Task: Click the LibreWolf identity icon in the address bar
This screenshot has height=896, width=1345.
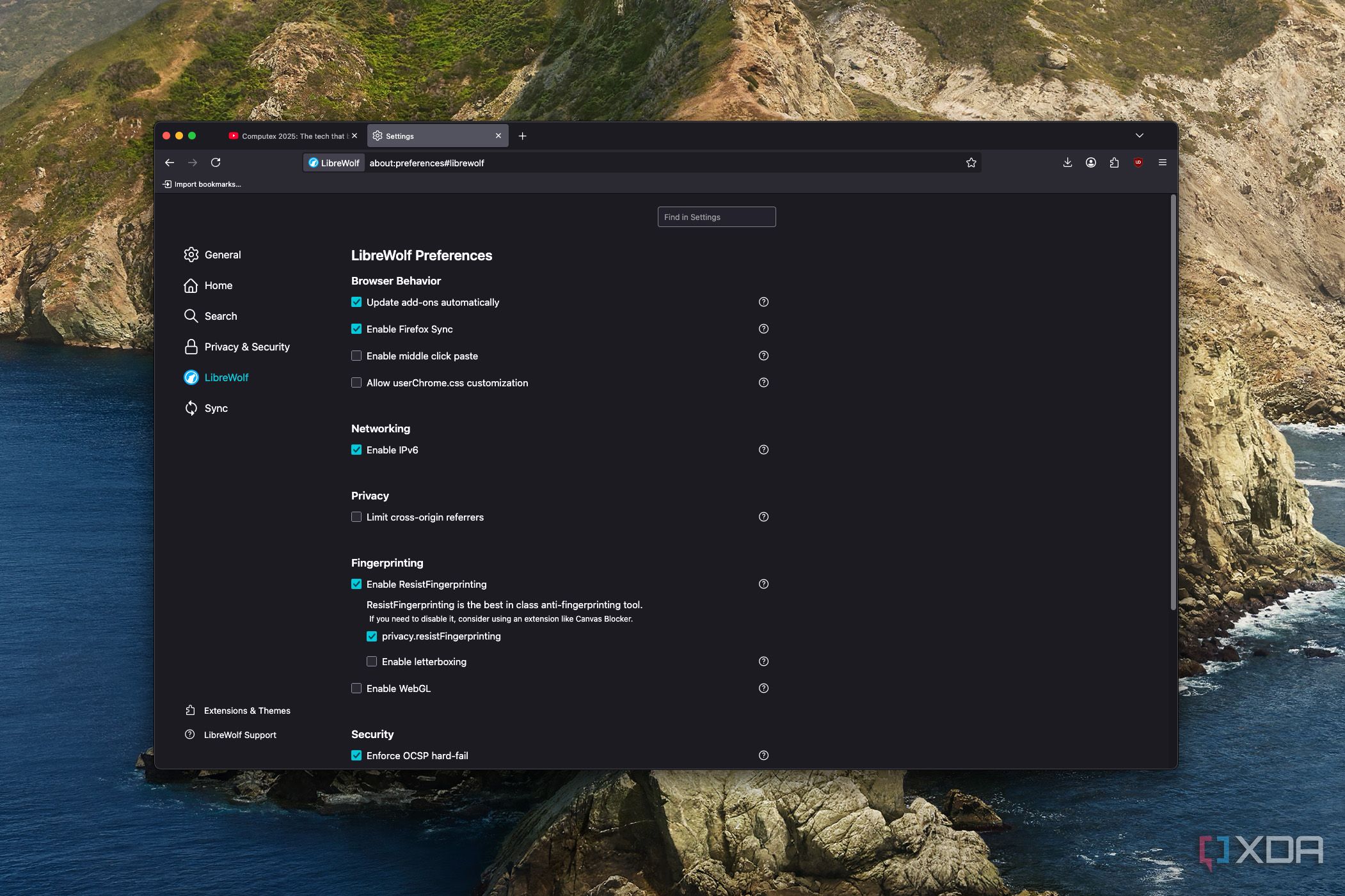Action: click(333, 162)
